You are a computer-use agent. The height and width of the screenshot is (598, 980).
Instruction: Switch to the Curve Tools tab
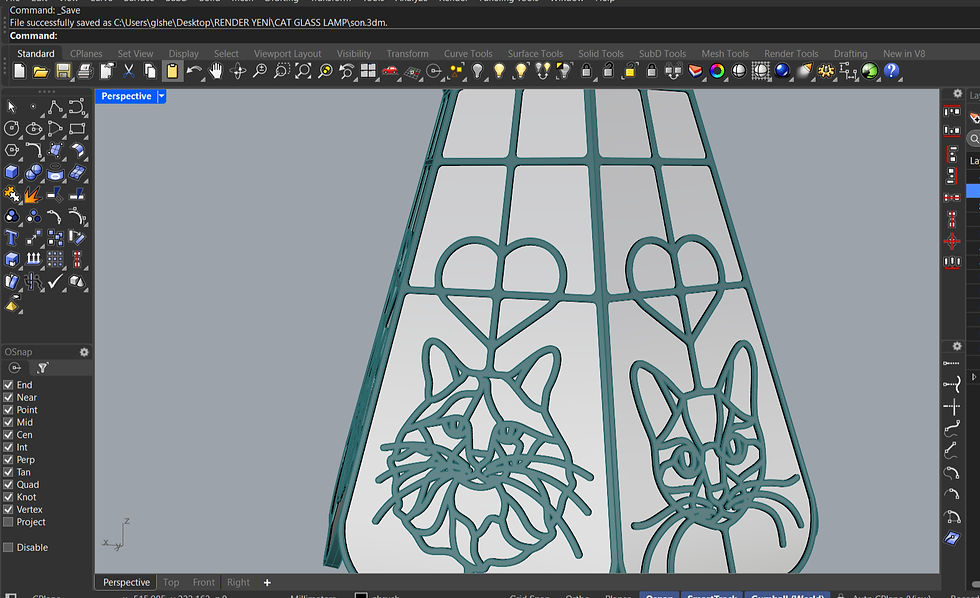click(468, 54)
